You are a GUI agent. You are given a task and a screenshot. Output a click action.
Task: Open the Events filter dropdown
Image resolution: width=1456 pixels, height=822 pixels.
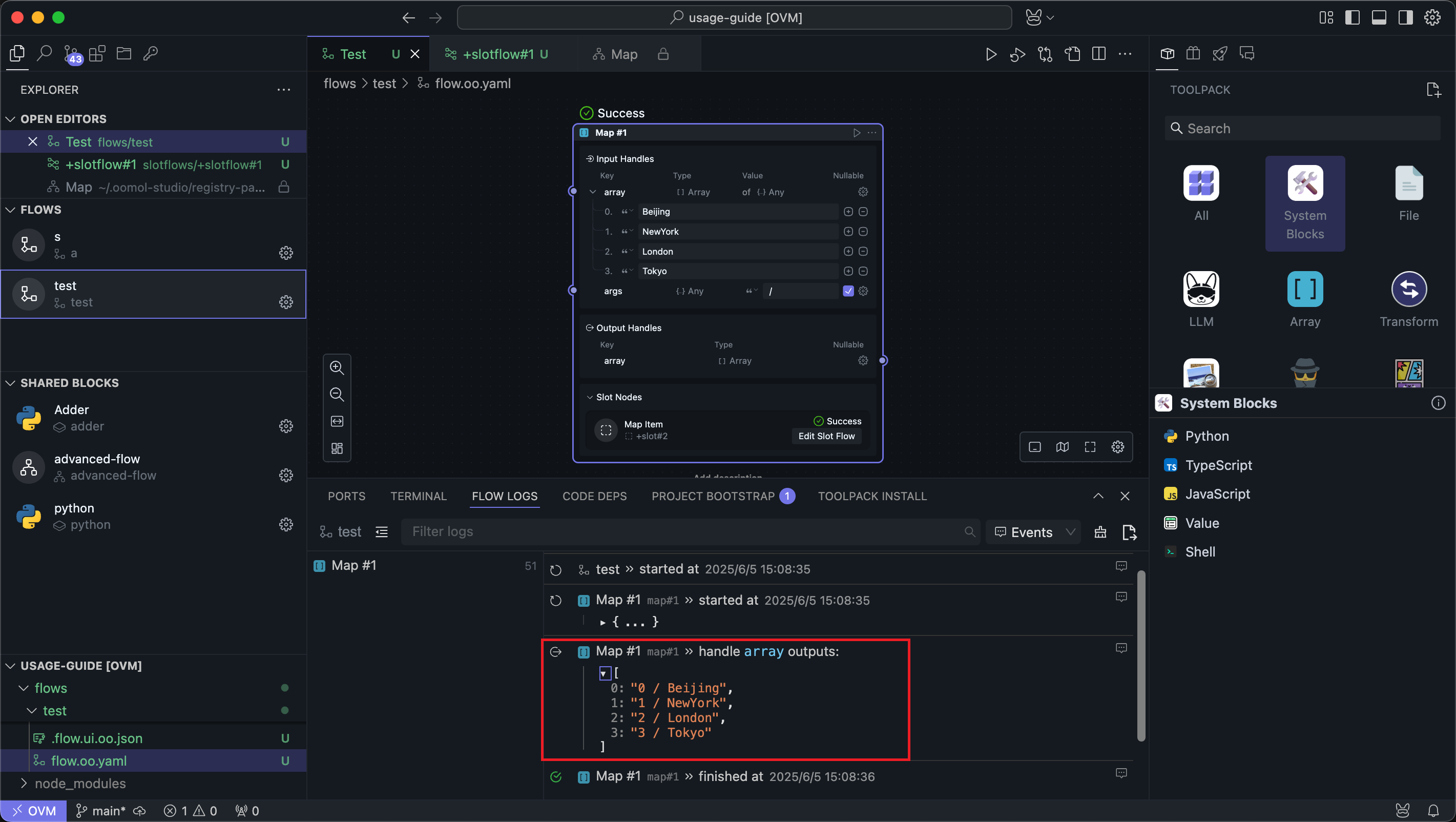point(1034,532)
